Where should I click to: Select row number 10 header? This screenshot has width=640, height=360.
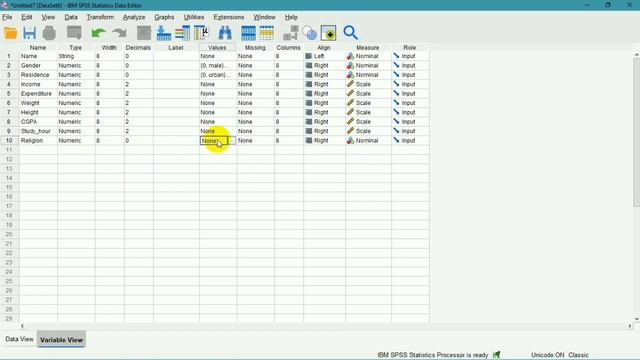tap(9, 140)
